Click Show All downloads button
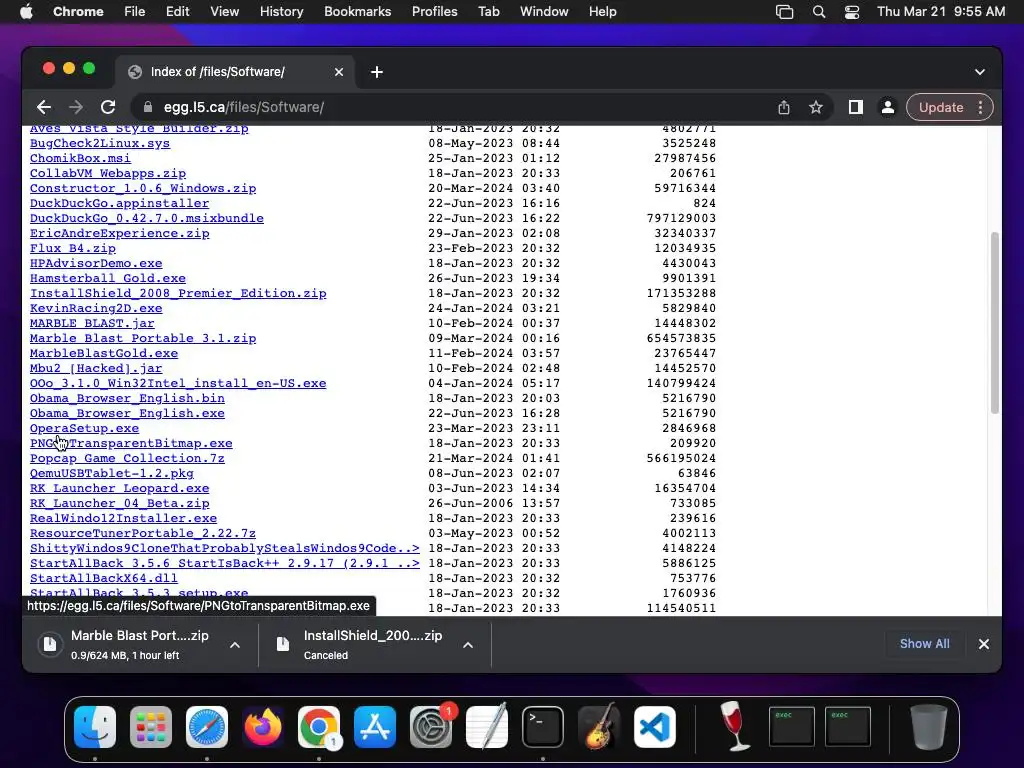The height and width of the screenshot is (768, 1024). (924, 644)
